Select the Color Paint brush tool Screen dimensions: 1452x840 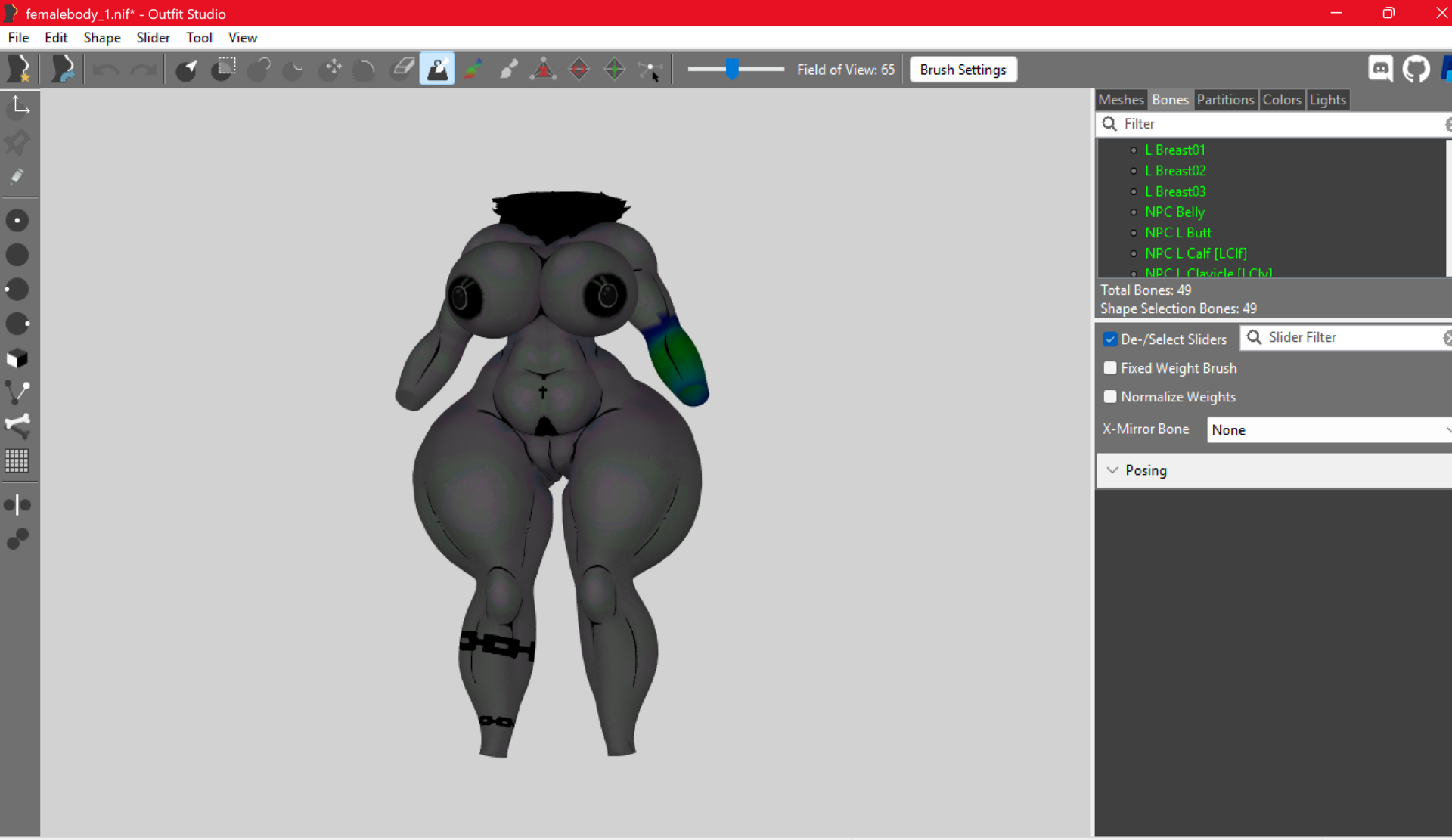point(473,70)
